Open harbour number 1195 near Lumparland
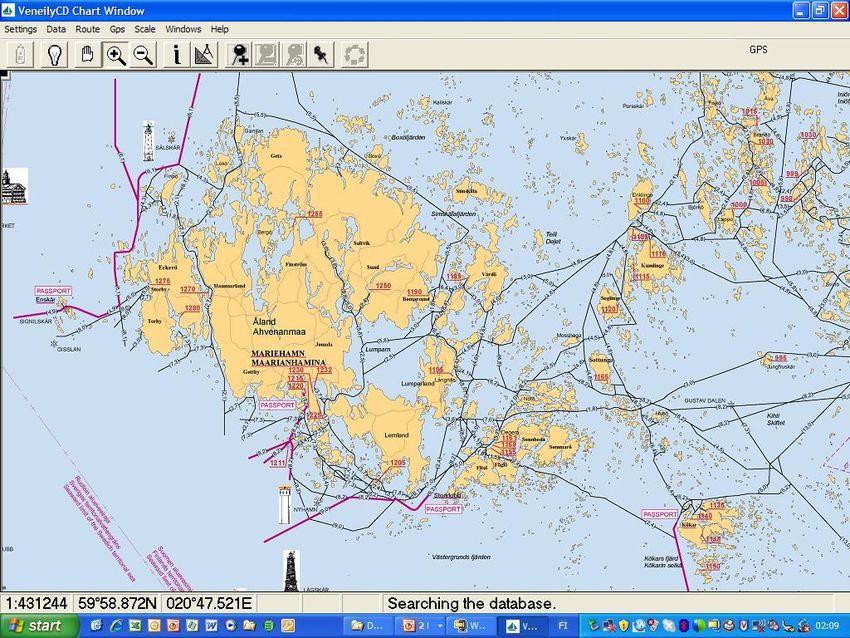This screenshot has width=850, height=638. click(436, 370)
